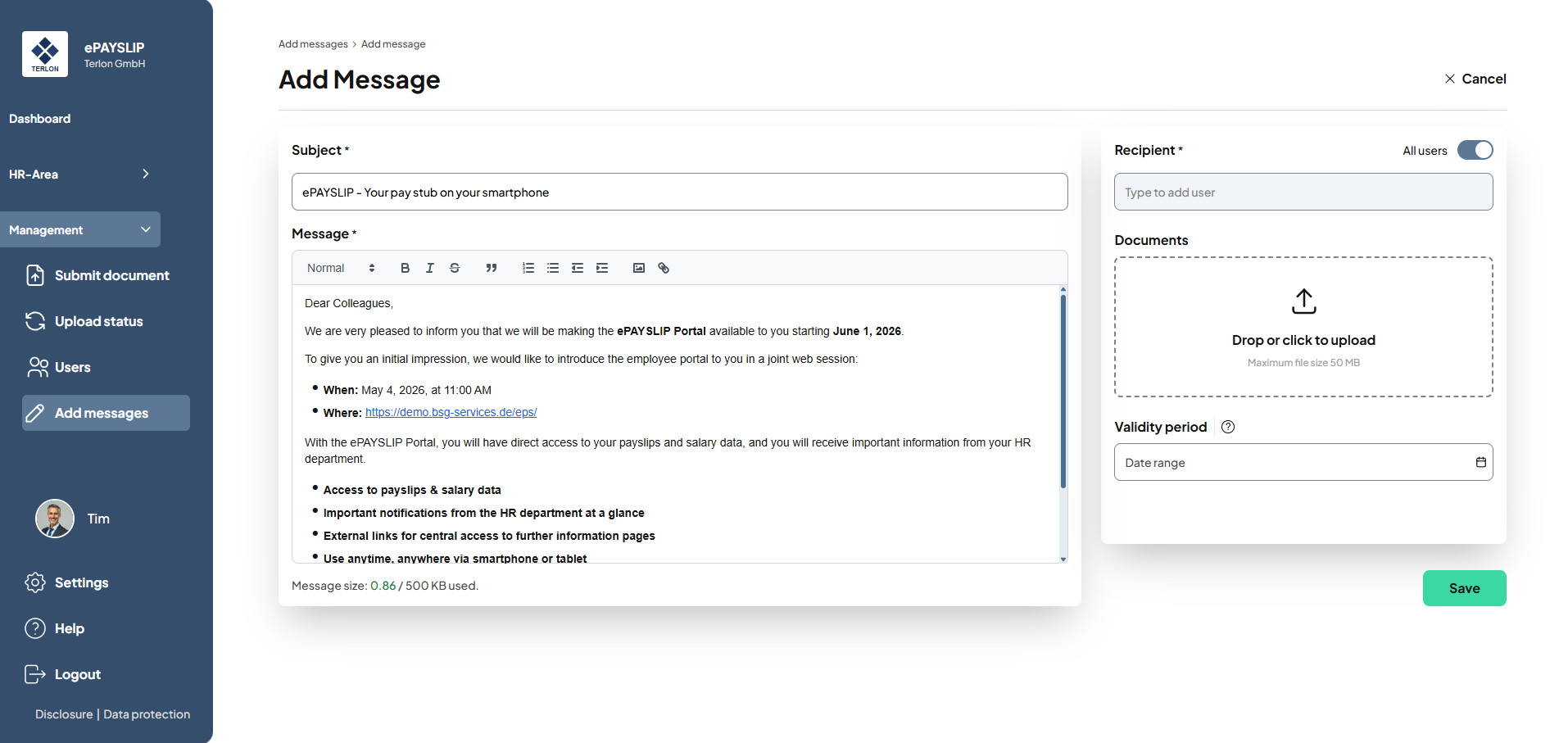Insert a blockquote in the message
Viewport: 1568px width, 743px height.
(491, 268)
